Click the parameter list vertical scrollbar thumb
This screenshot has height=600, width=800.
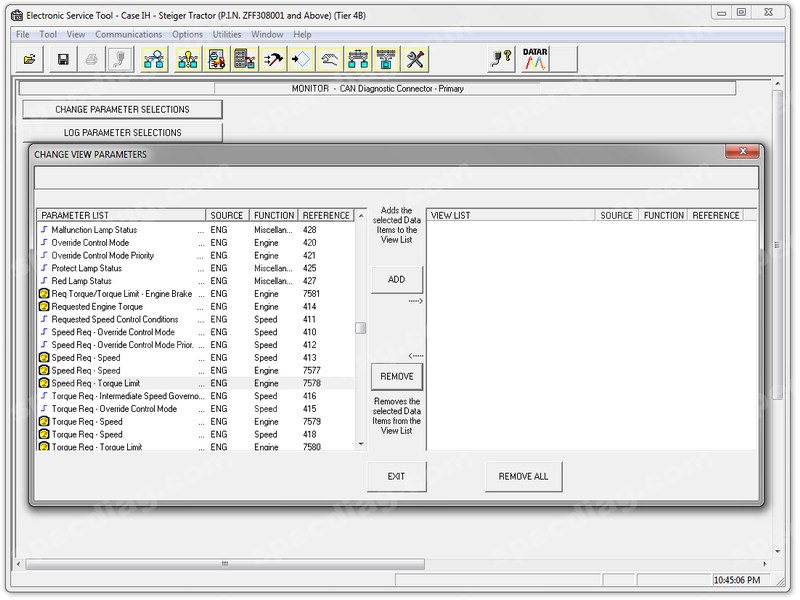[360, 327]
